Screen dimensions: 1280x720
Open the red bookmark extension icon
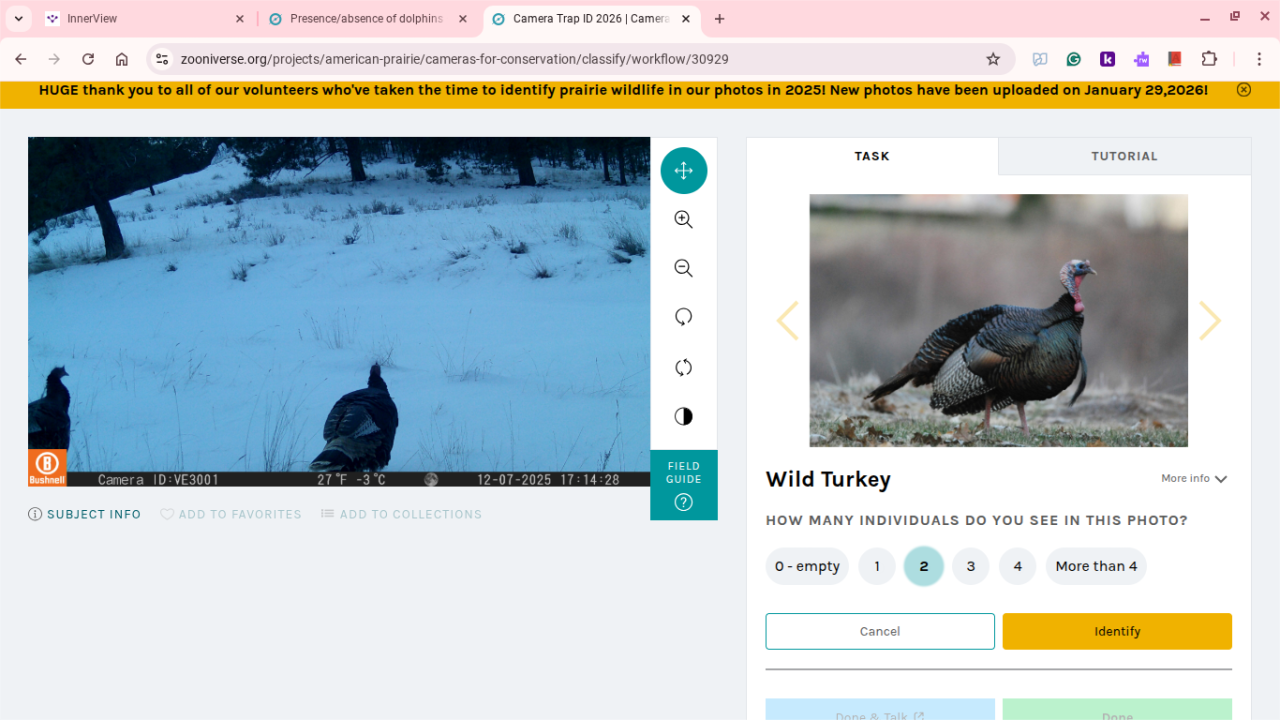[x=1175, y=59]
